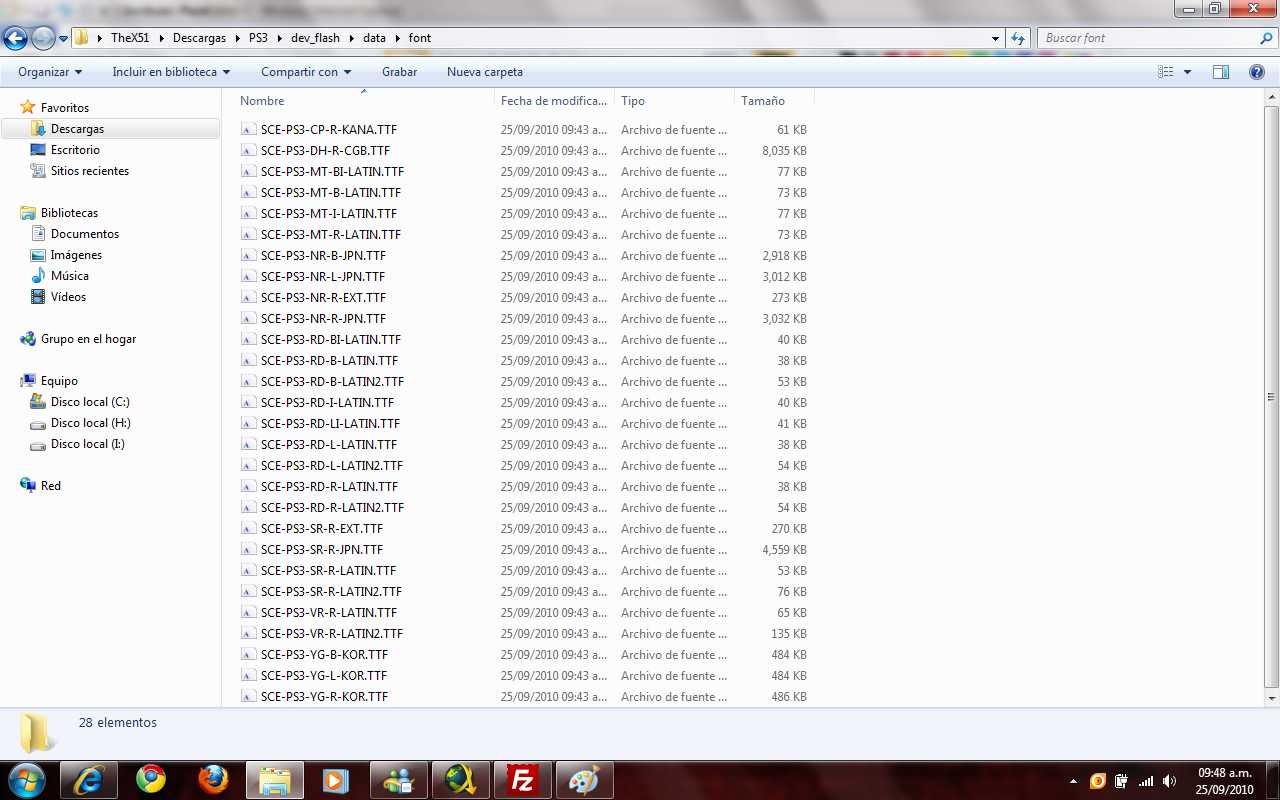
Task: Select file SCE-PS3-CP-R-KANA.TTF
Action: 329,130
